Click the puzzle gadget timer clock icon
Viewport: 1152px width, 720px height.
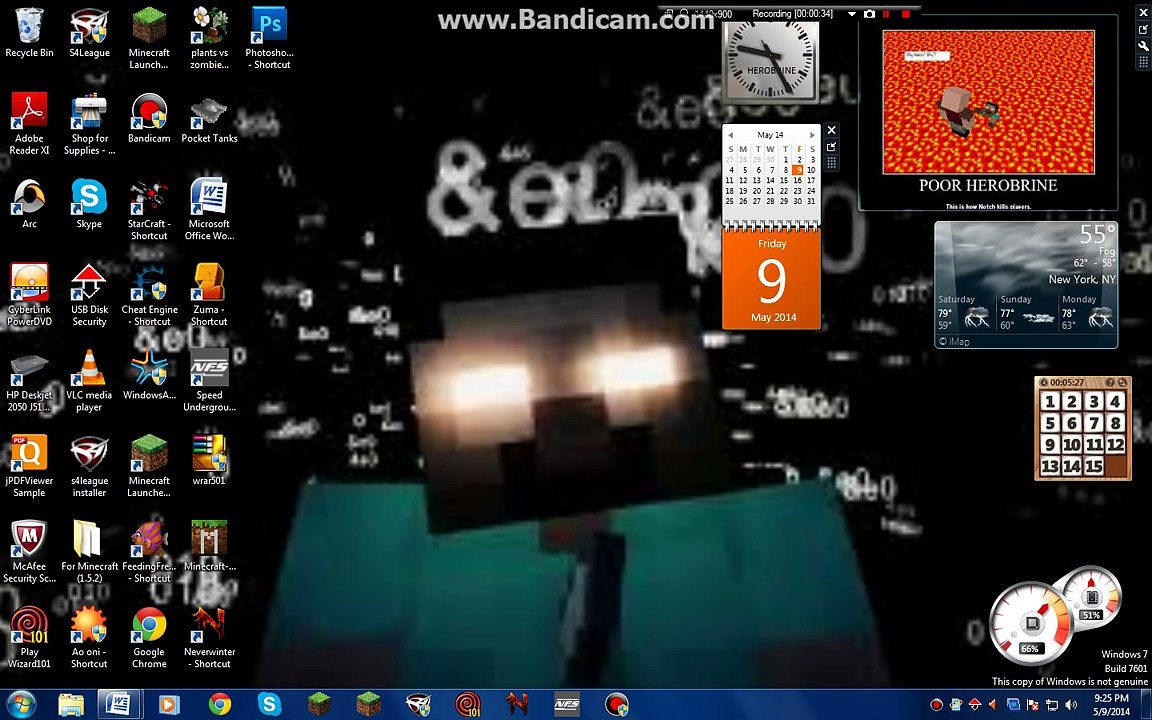1043,382
